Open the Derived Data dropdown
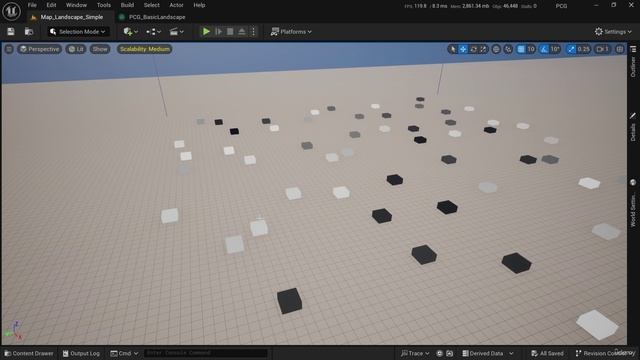 (x=488, y=353)
